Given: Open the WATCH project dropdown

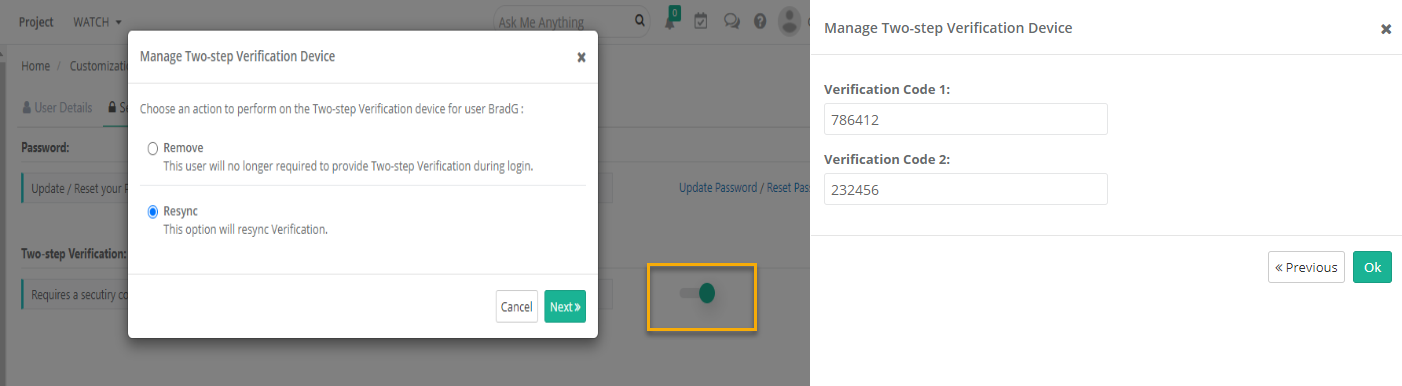Looking at the screenshot, I should tap(98, 21).
